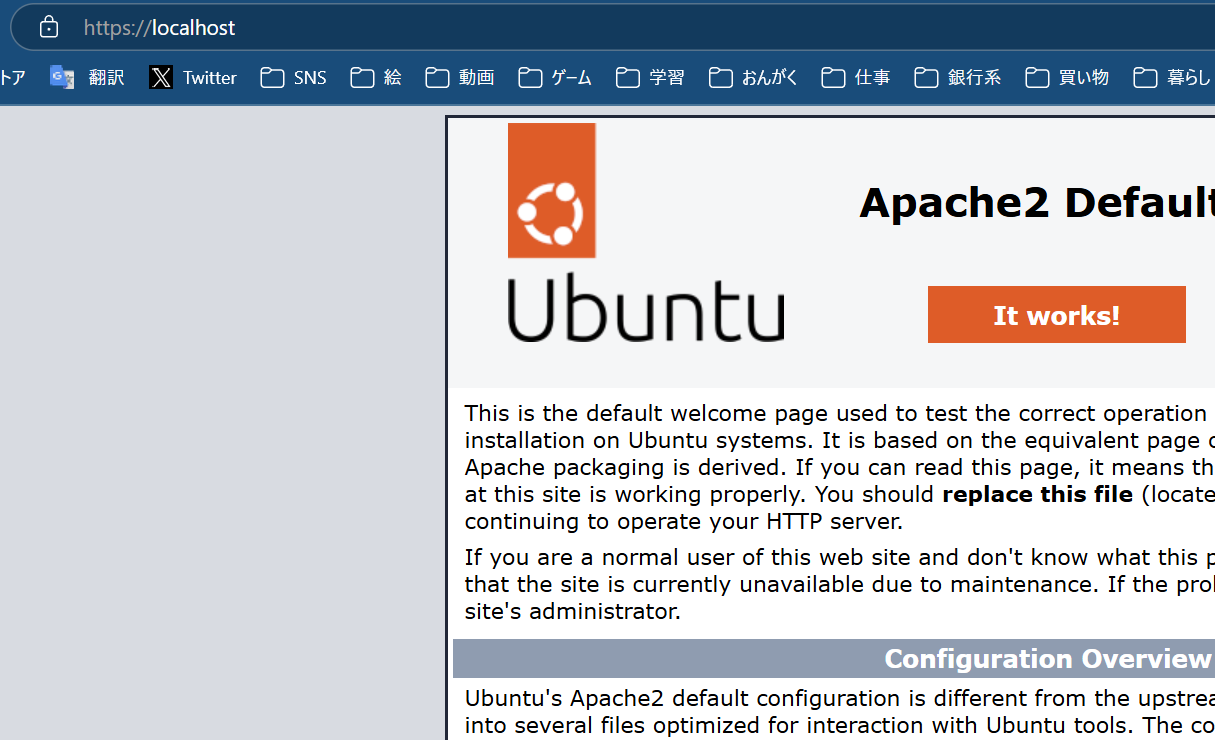Viewport: 1215px width, 740px height.
Task: Open Twitter from the bookmarks bar
Action: coord(192,77)
